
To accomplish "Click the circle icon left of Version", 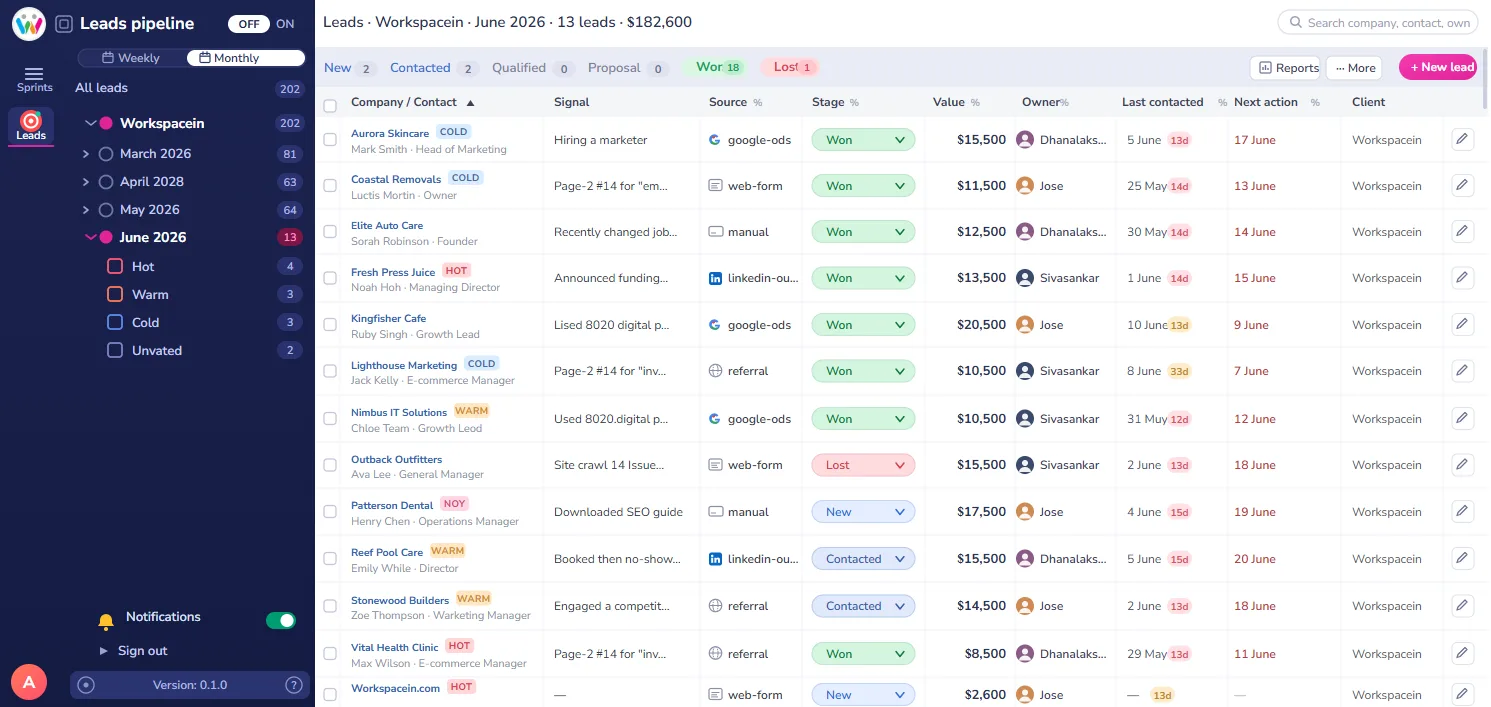I will pyautogui.click(x=86, y=685).
